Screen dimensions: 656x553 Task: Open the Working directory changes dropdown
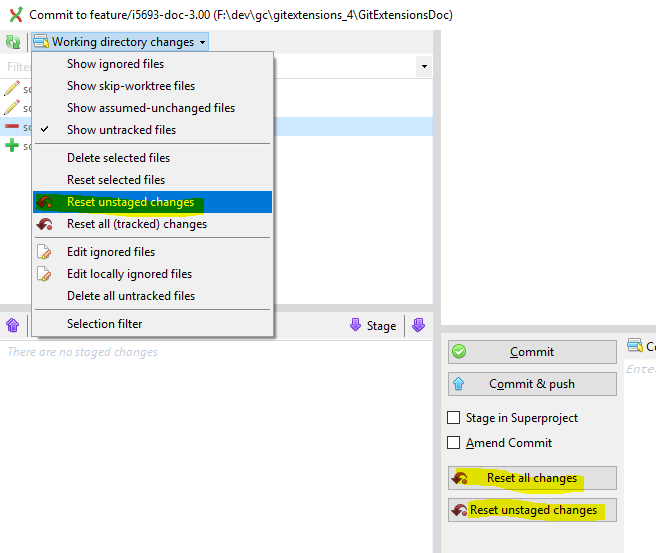coord(120,42)
